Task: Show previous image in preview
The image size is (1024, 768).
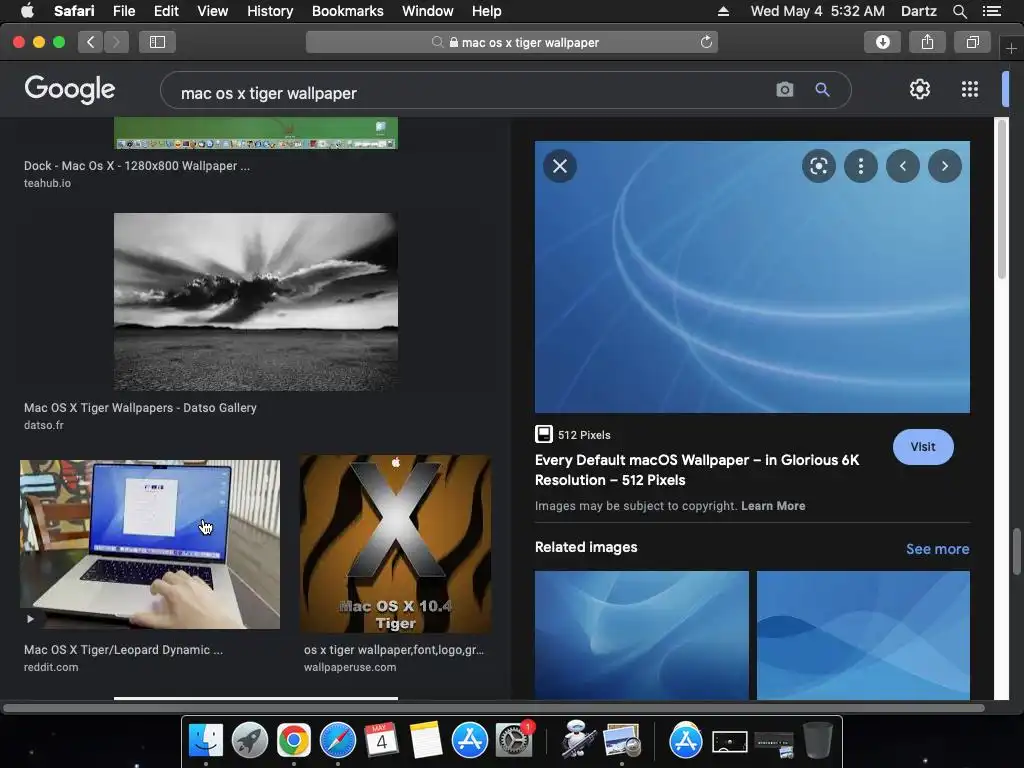Action: pos(903,166)
